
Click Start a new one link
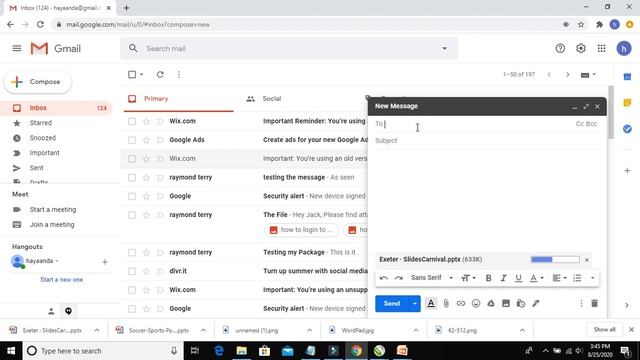(x=62, y=280)
